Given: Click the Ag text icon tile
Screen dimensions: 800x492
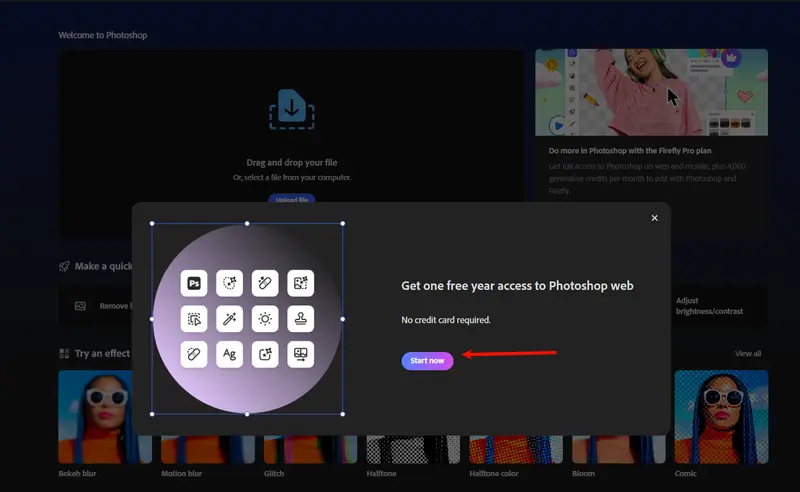Looking at the screenshot, I should (x=230, y=354).
